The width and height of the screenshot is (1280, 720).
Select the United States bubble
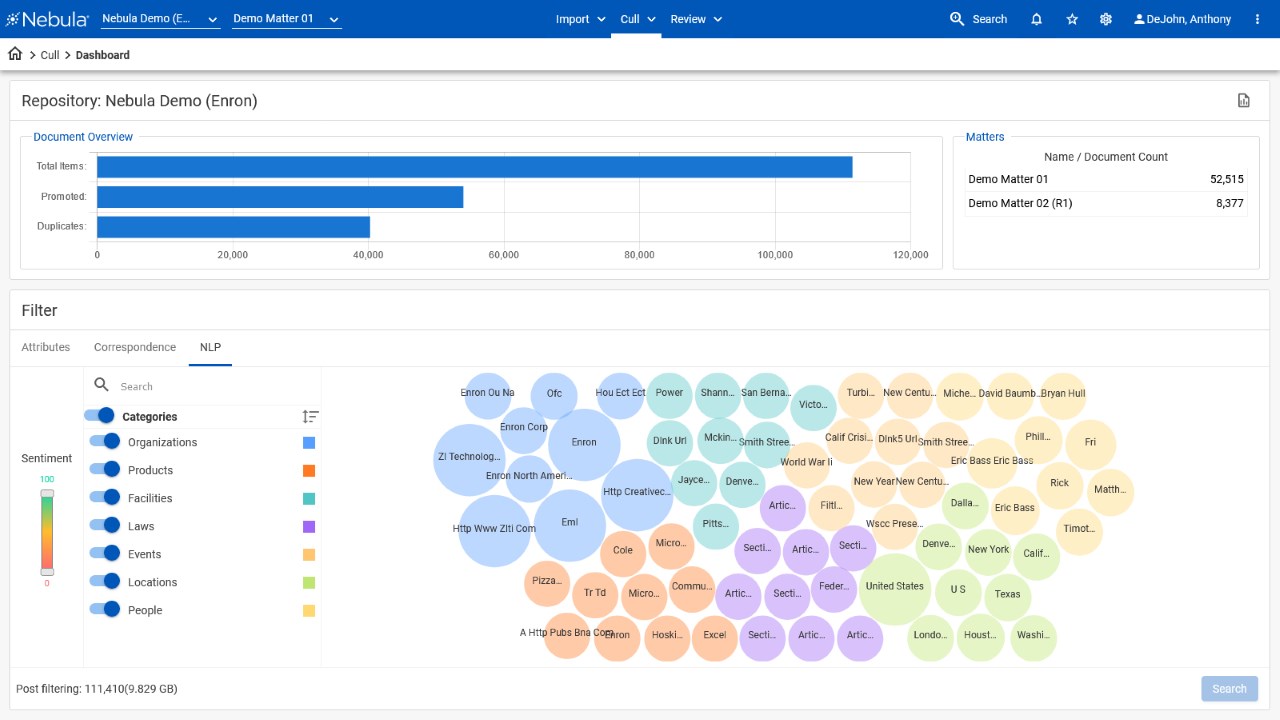click(x=895, y=587)
